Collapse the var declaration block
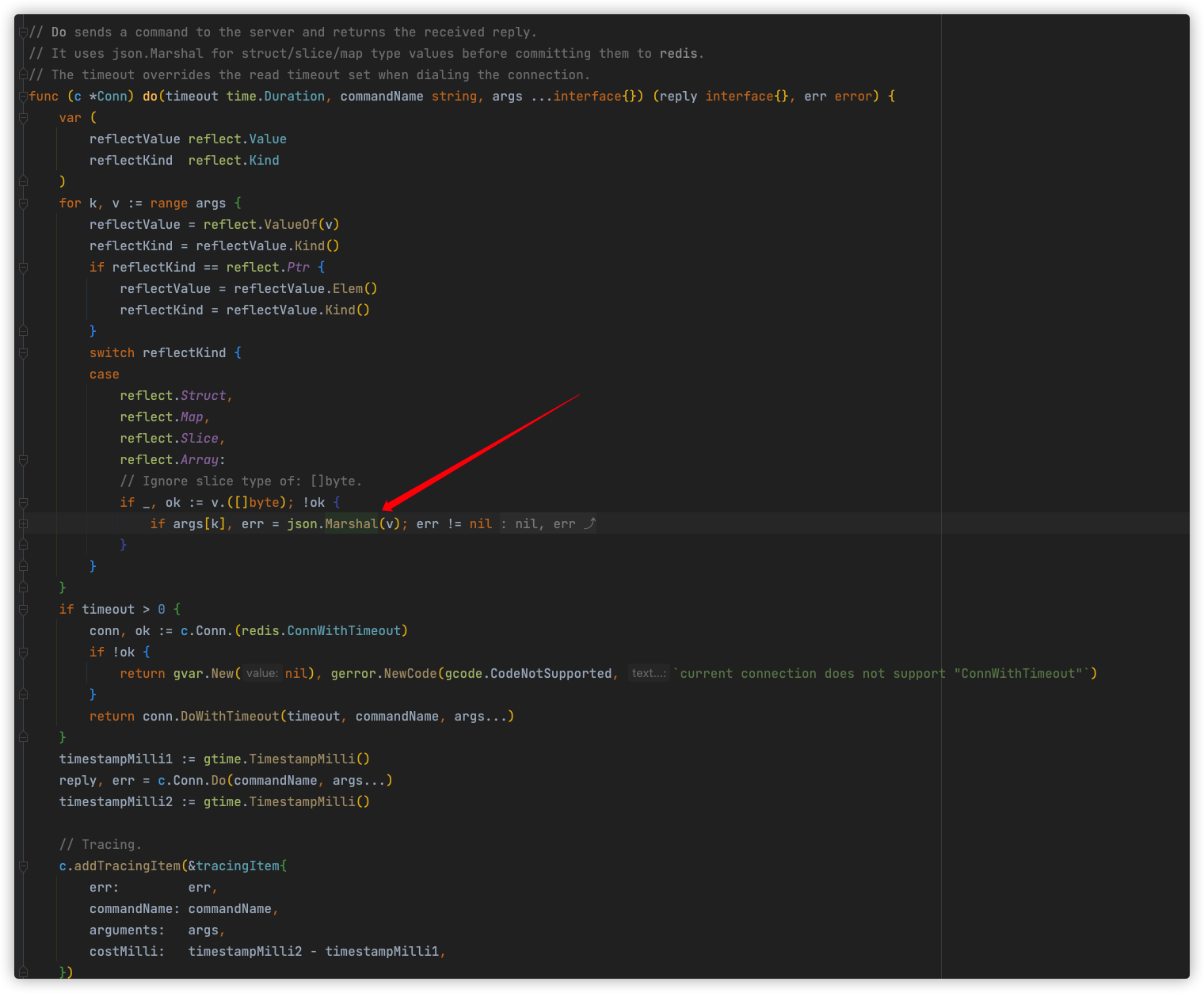This screenshot has height=993, width=1204. click(23, 117)
